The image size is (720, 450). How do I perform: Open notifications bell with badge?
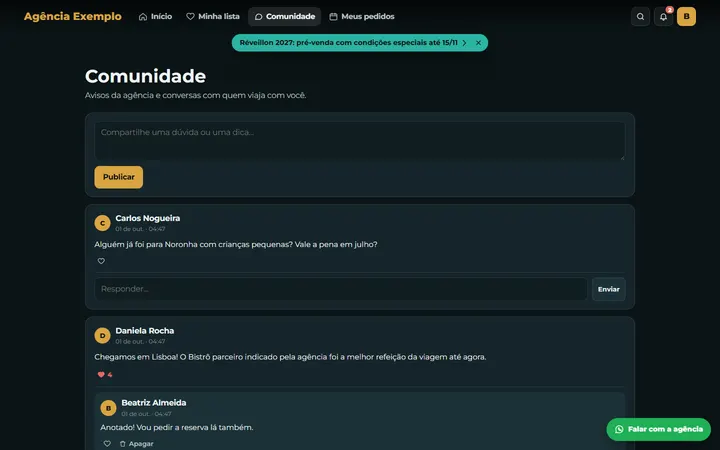(x=664, y=17)
